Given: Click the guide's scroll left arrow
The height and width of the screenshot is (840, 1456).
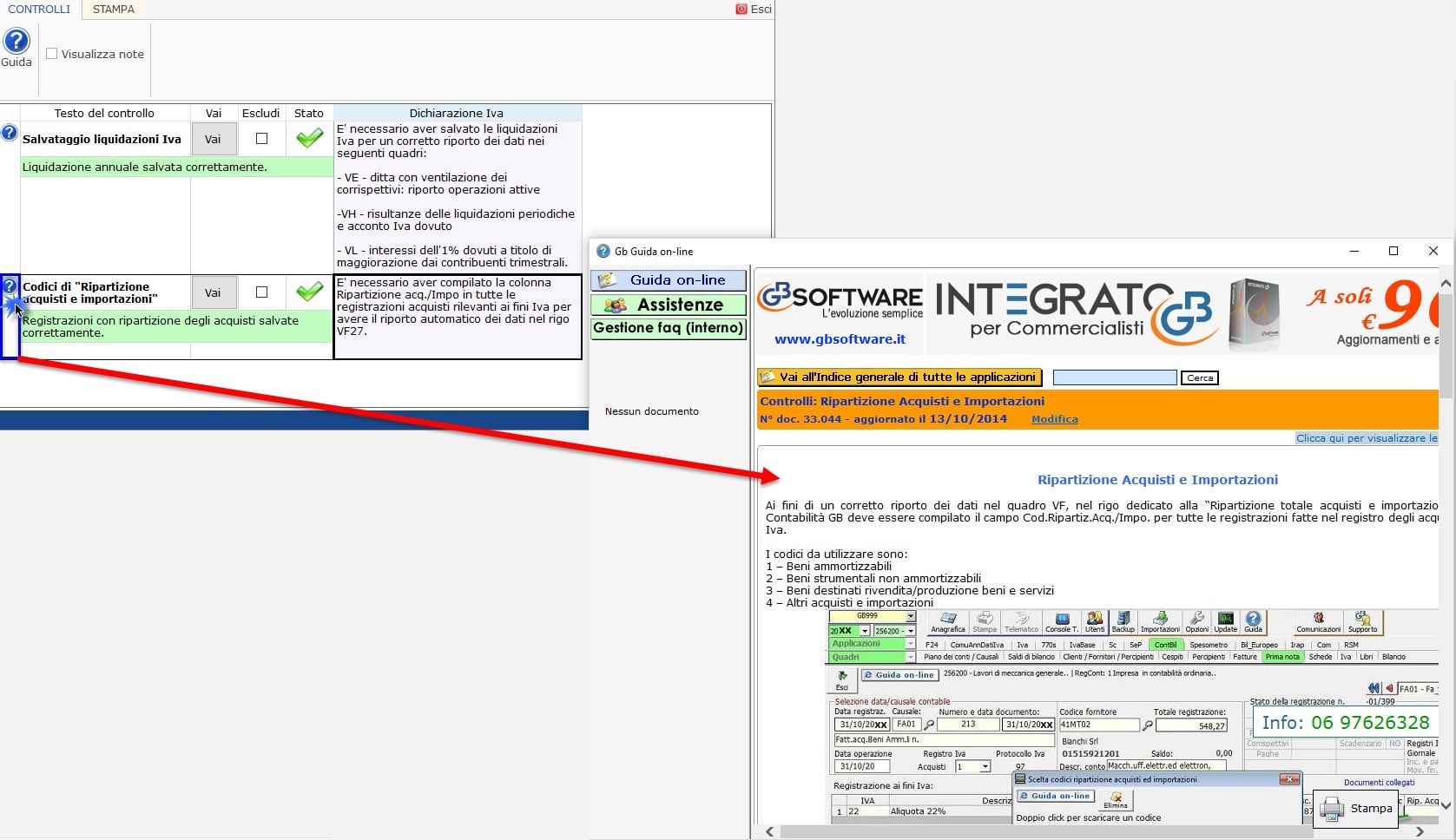Looking at the screenshot, I should [769, 831].
